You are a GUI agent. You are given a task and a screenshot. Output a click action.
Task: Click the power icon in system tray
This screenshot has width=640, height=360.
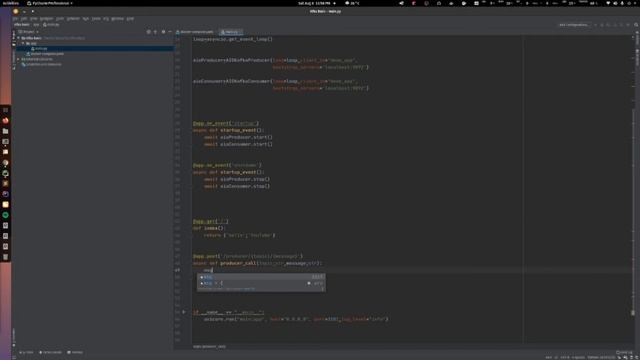click(629, 3)
